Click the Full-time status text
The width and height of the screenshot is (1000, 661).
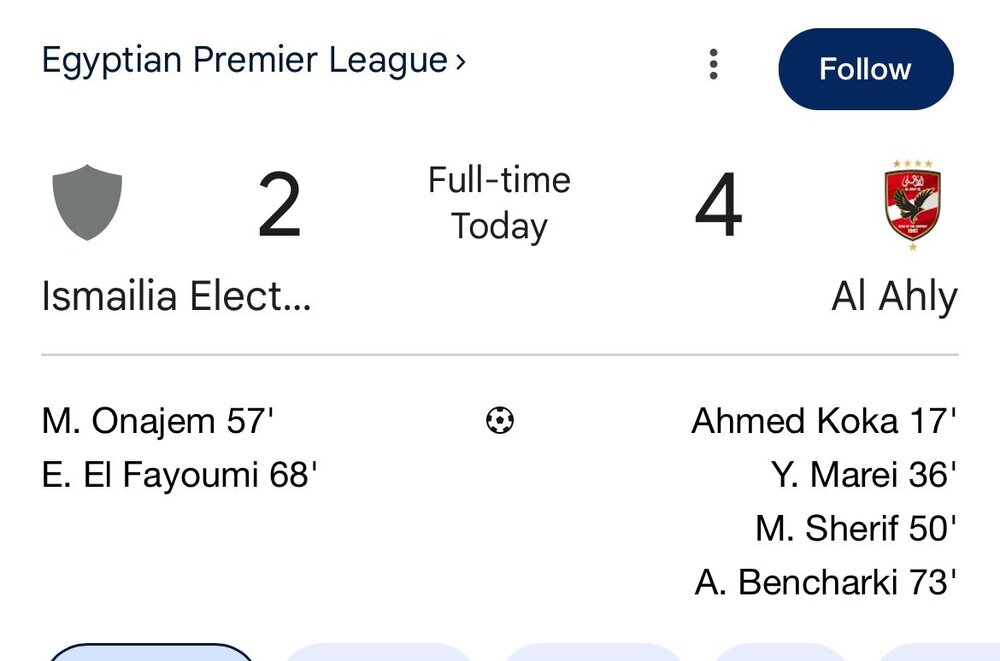click(x=499, y=180)
